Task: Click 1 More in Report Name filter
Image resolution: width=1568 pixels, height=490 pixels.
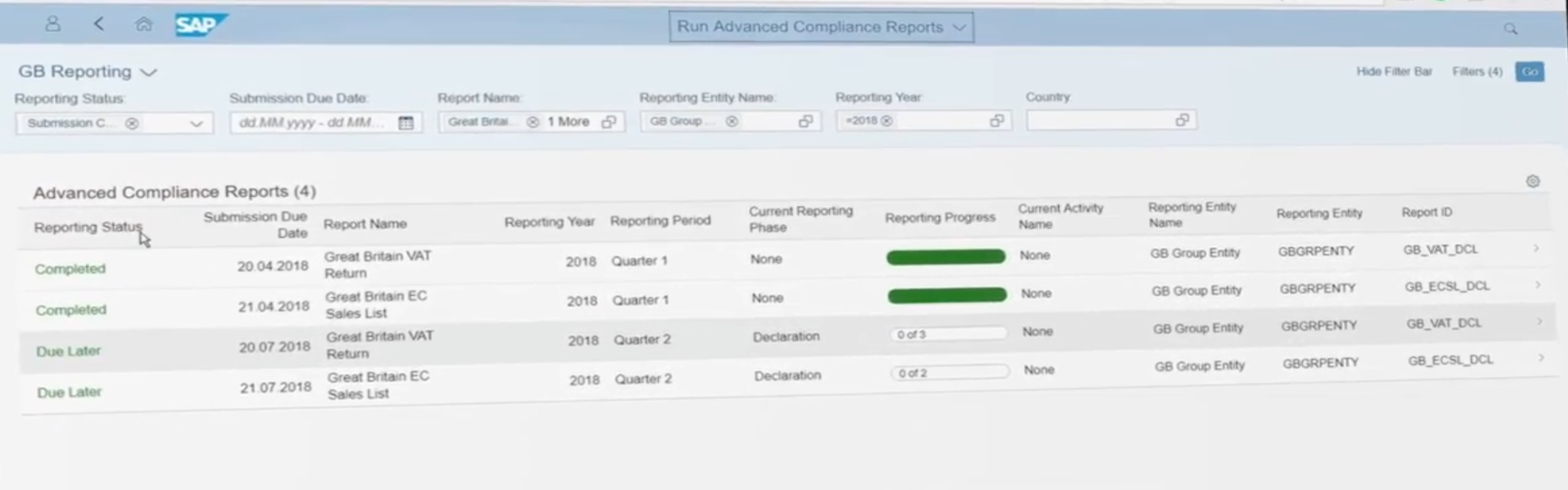Action: pos(568,122)
